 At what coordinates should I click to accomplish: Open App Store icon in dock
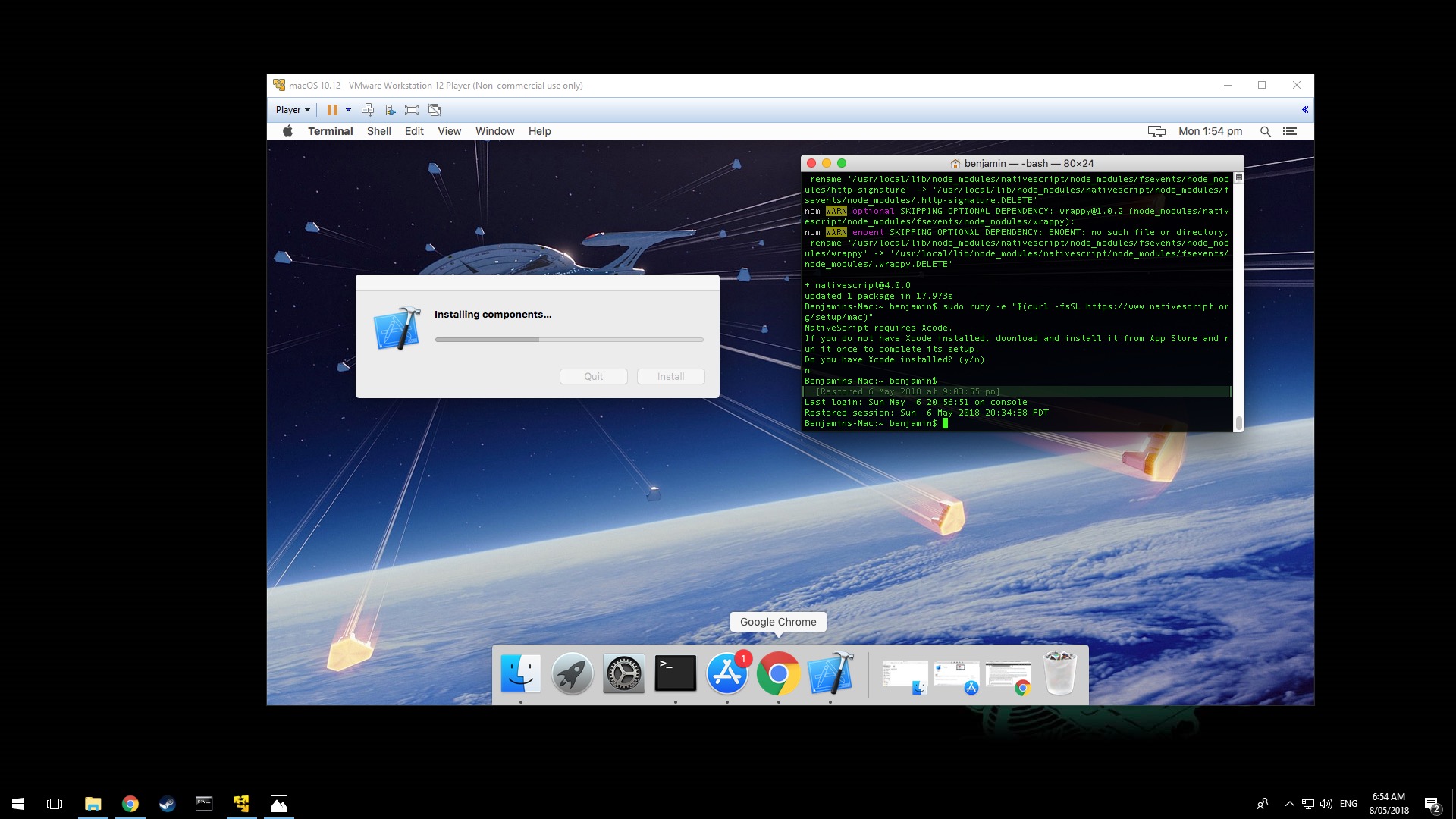pos(726,673)
